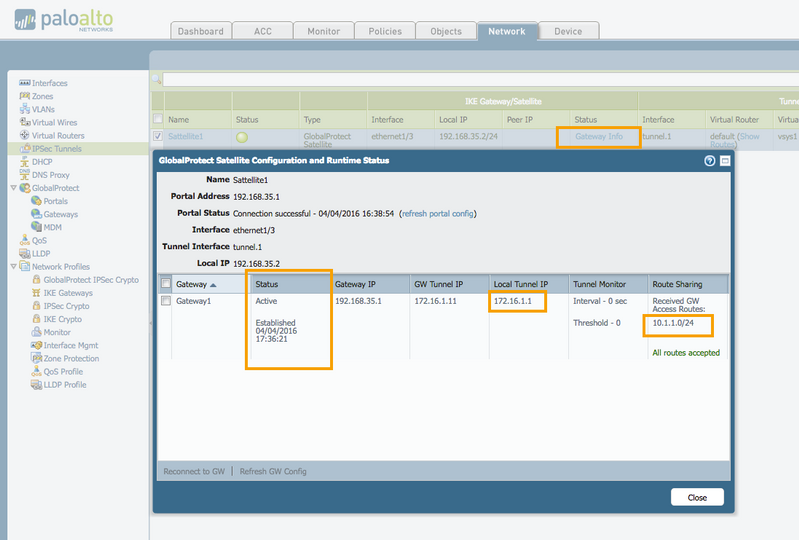This screenshot has height=540, width=799.
Task: Click the help icon in dialog header
Action: click(710, 160)
